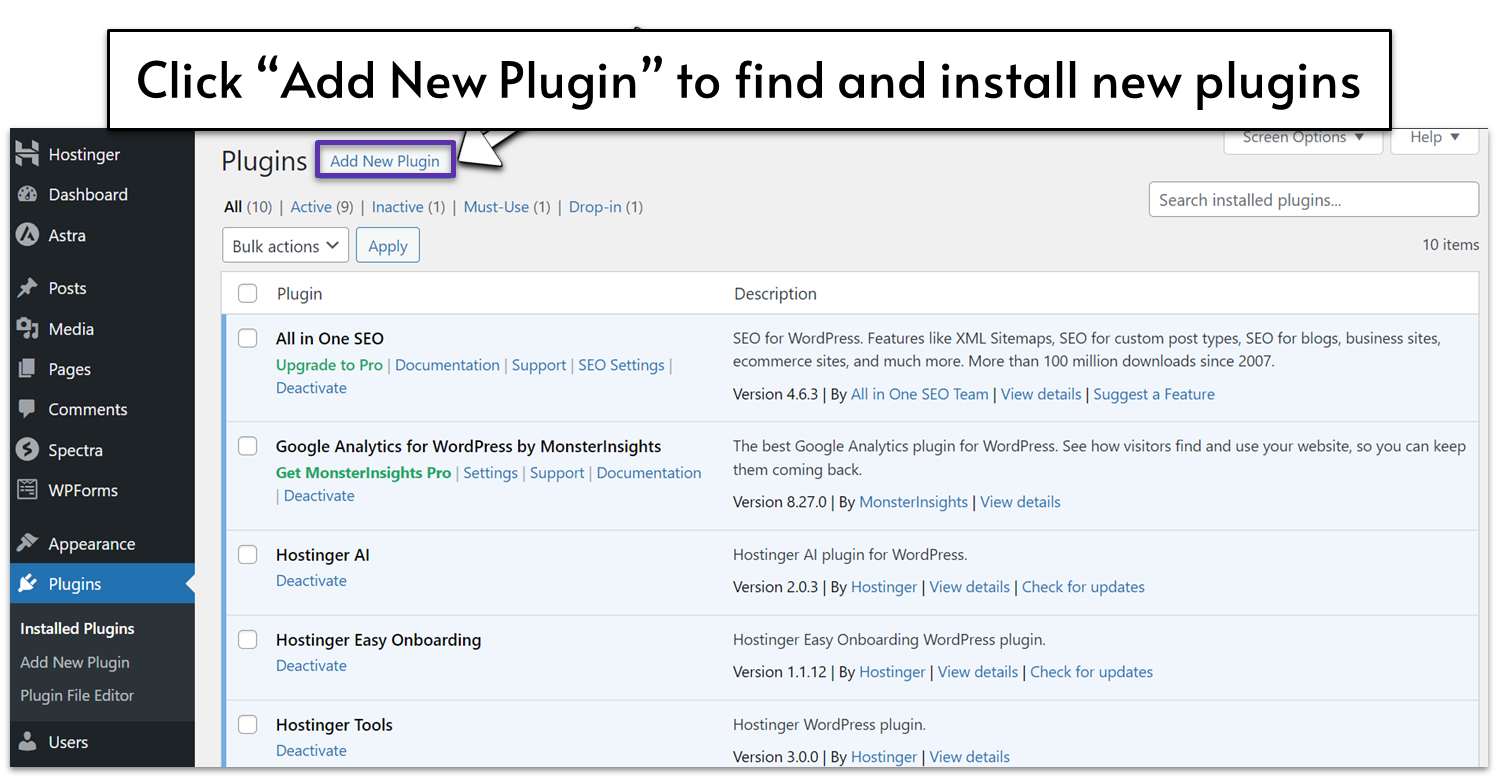Filter plugins by Drop-in

coord(595,207)
